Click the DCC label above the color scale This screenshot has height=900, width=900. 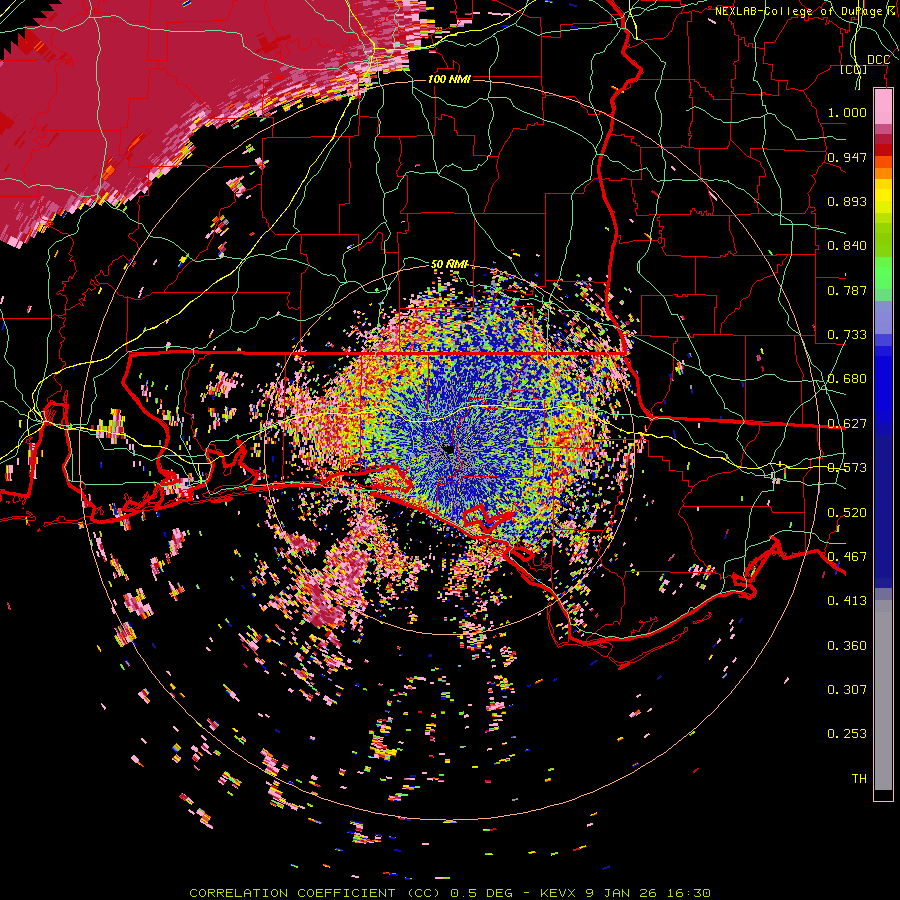click(x=878, y=60)
